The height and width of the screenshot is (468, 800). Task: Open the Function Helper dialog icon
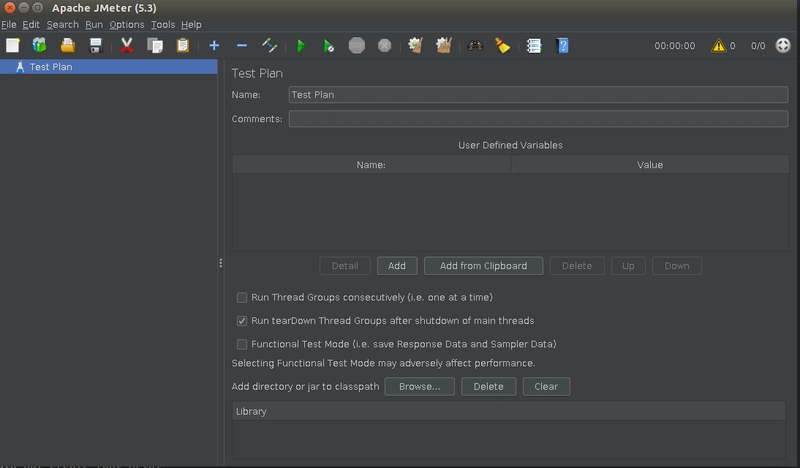(534, 46)
